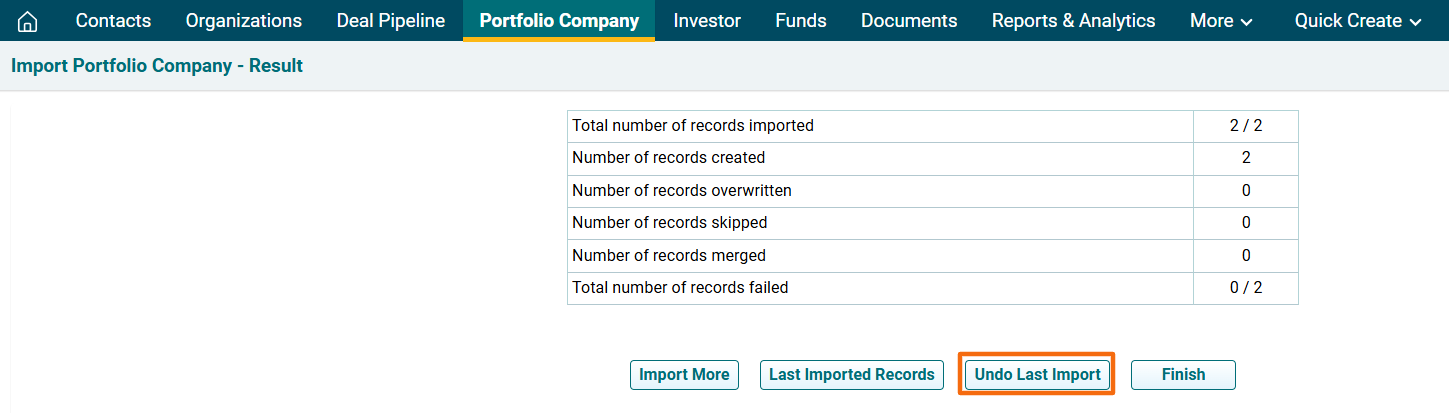Image resolution: width=1449 pixels, height=413 pixels.
Task: Expand the More dropdown
Action: 1221,21
